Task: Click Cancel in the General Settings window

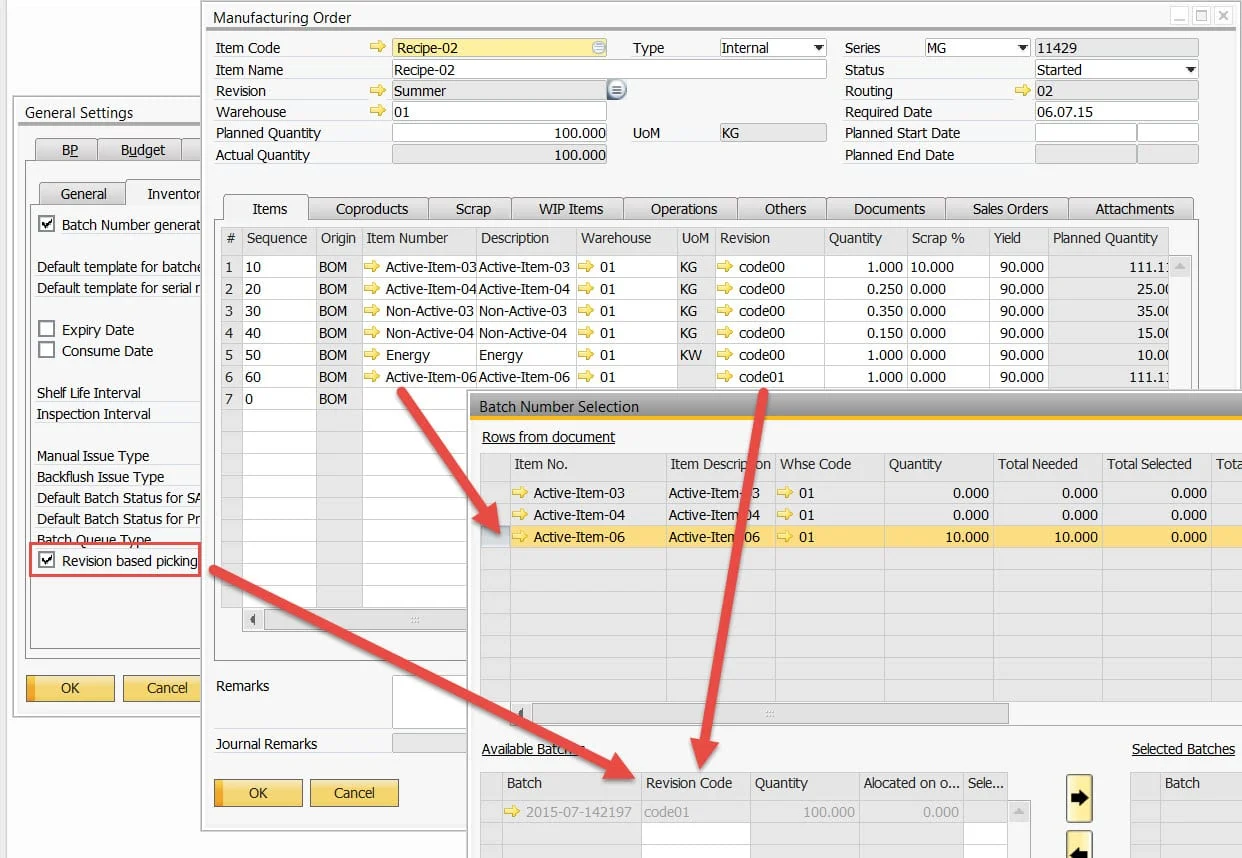Action: click(x=162, y=688)
